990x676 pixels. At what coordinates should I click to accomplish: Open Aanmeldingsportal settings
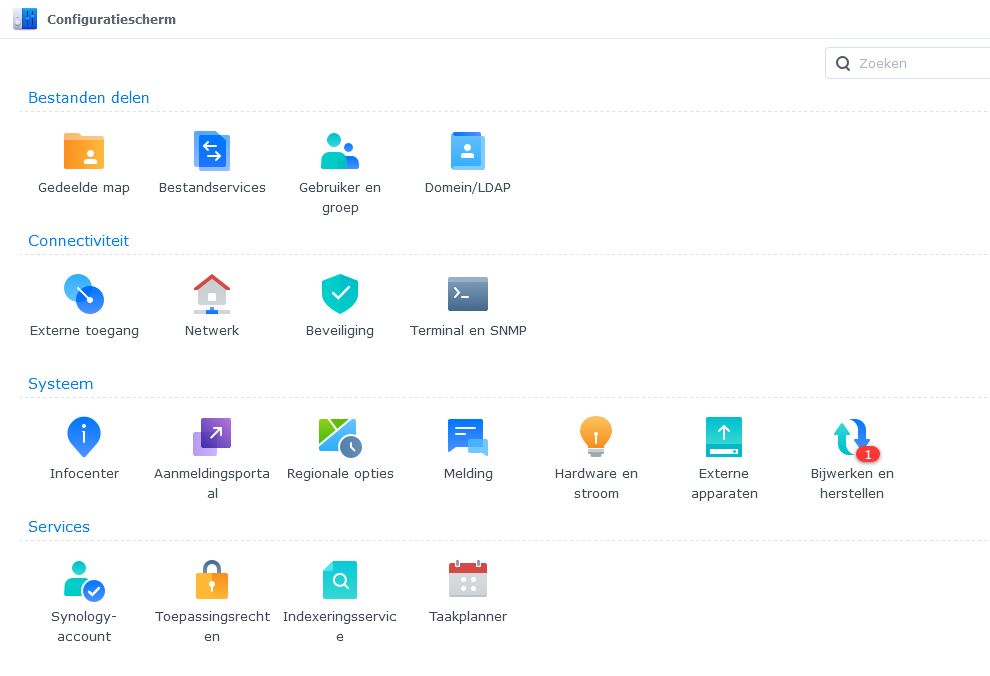click(212, 438)
